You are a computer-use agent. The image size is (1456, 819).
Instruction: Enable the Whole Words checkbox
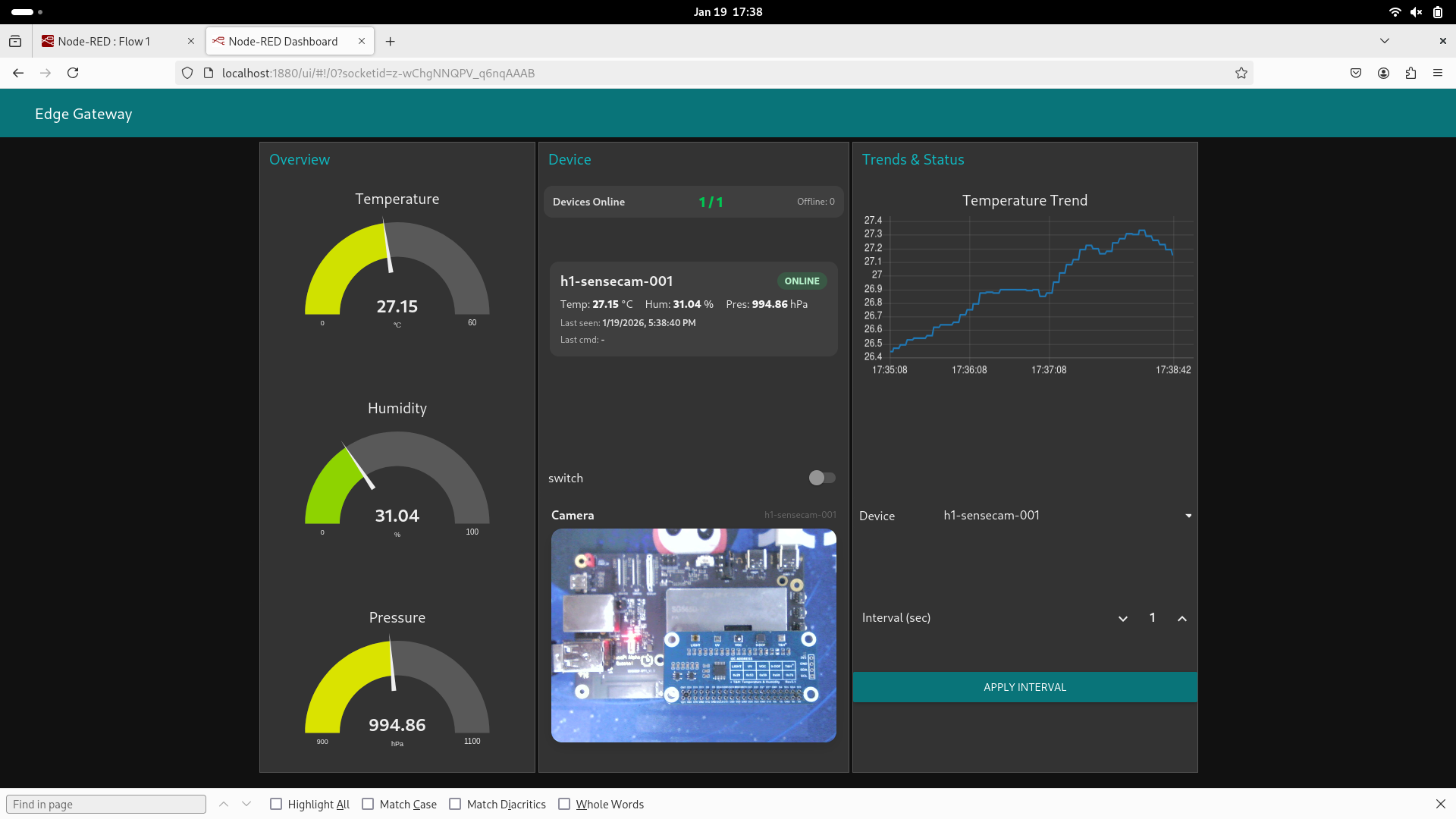click(564, 804)
